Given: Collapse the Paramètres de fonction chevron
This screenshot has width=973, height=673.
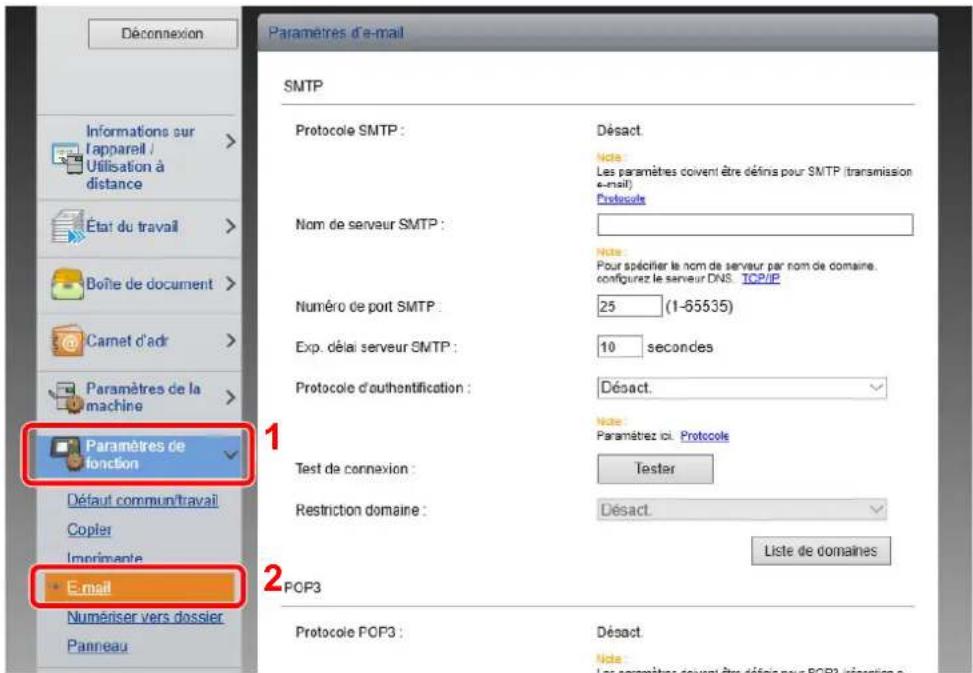Looking at the screenshot, I should click(230, 455).
